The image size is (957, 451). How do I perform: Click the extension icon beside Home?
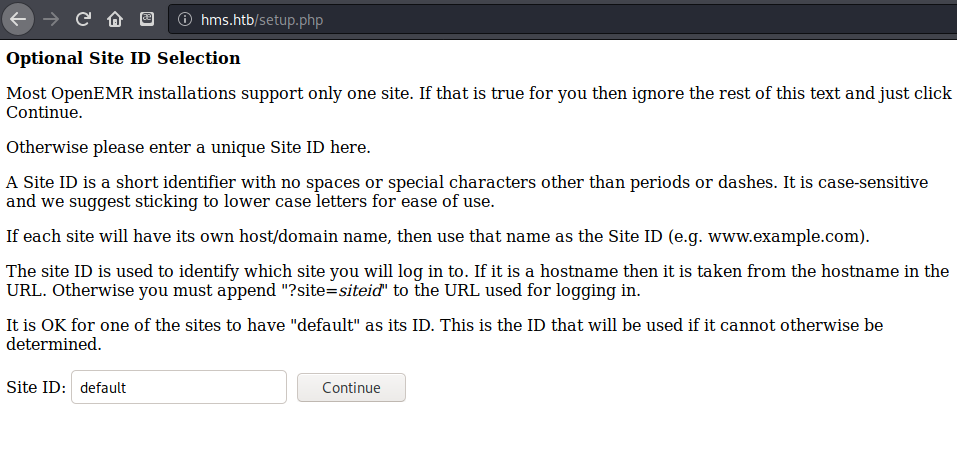click(146, 19)
